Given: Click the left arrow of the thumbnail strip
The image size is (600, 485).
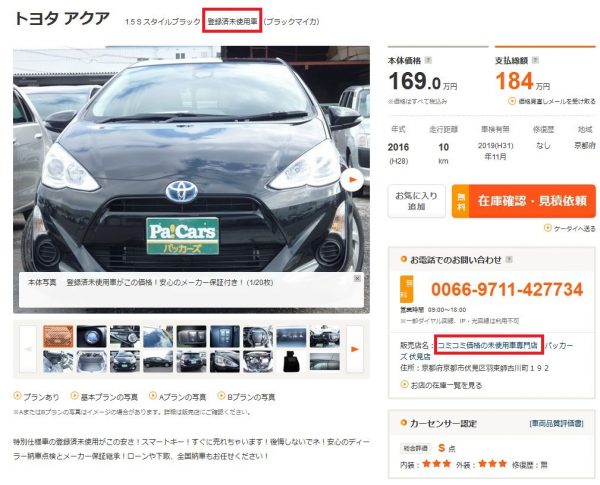Looking at the screenshot, I should (28, 349).
